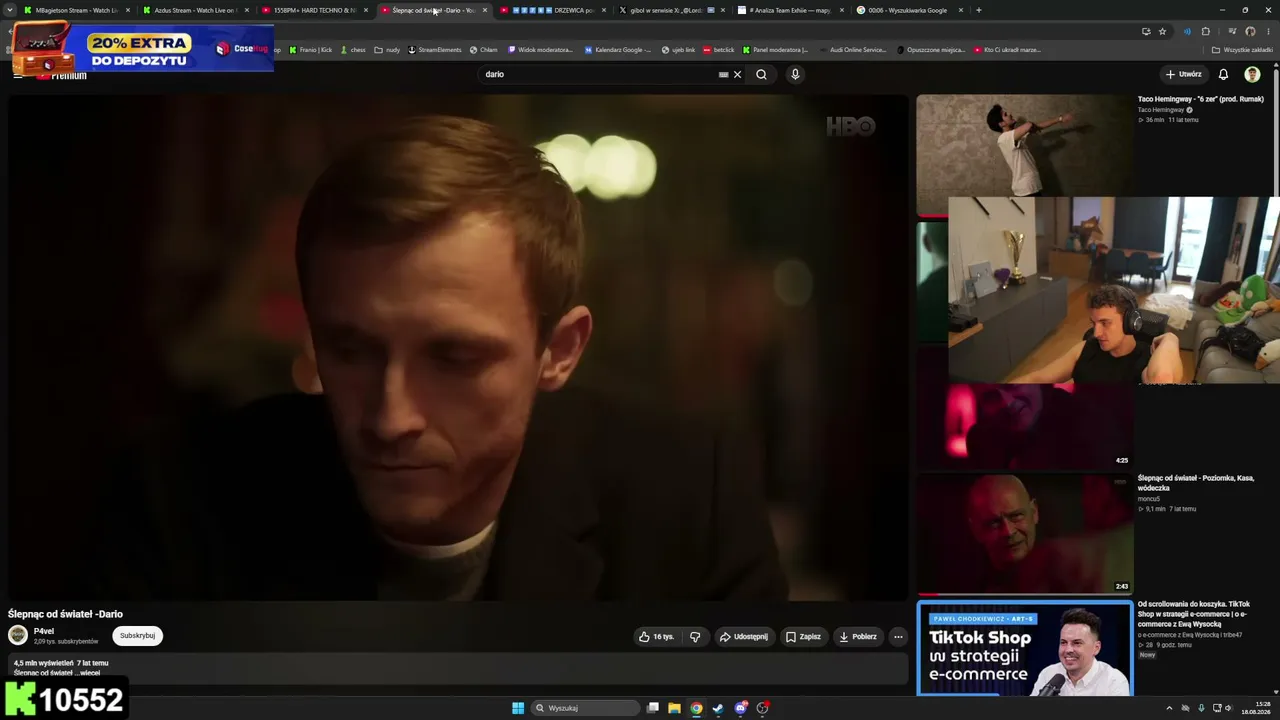Image resolution: width=1280 pixels, height=720 pixels.
Task: Open the Windows Start menu
Action: click(518, 708)
